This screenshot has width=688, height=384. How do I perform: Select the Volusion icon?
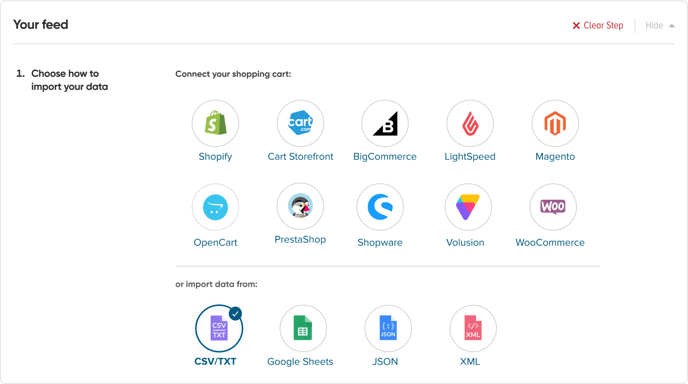pos(468,207)
